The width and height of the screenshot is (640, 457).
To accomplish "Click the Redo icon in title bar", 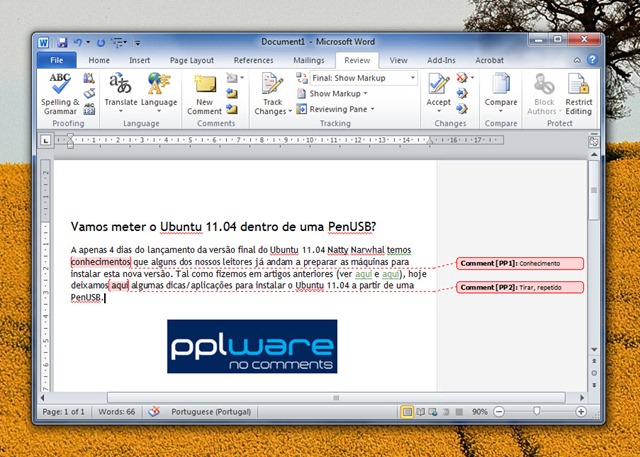I will pos(101,42).
